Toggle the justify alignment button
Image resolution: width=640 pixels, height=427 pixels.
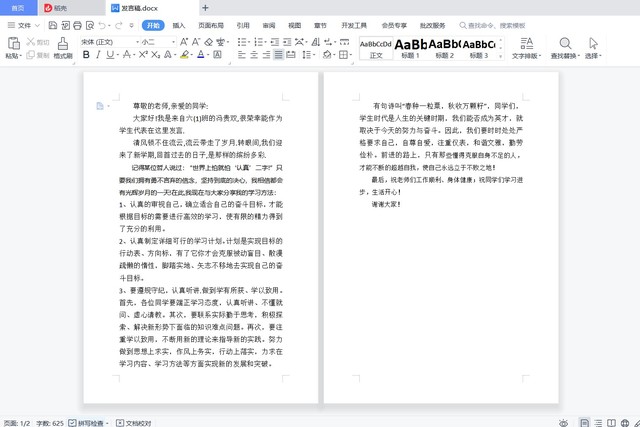pyautogui.click(x=279, y=55)
